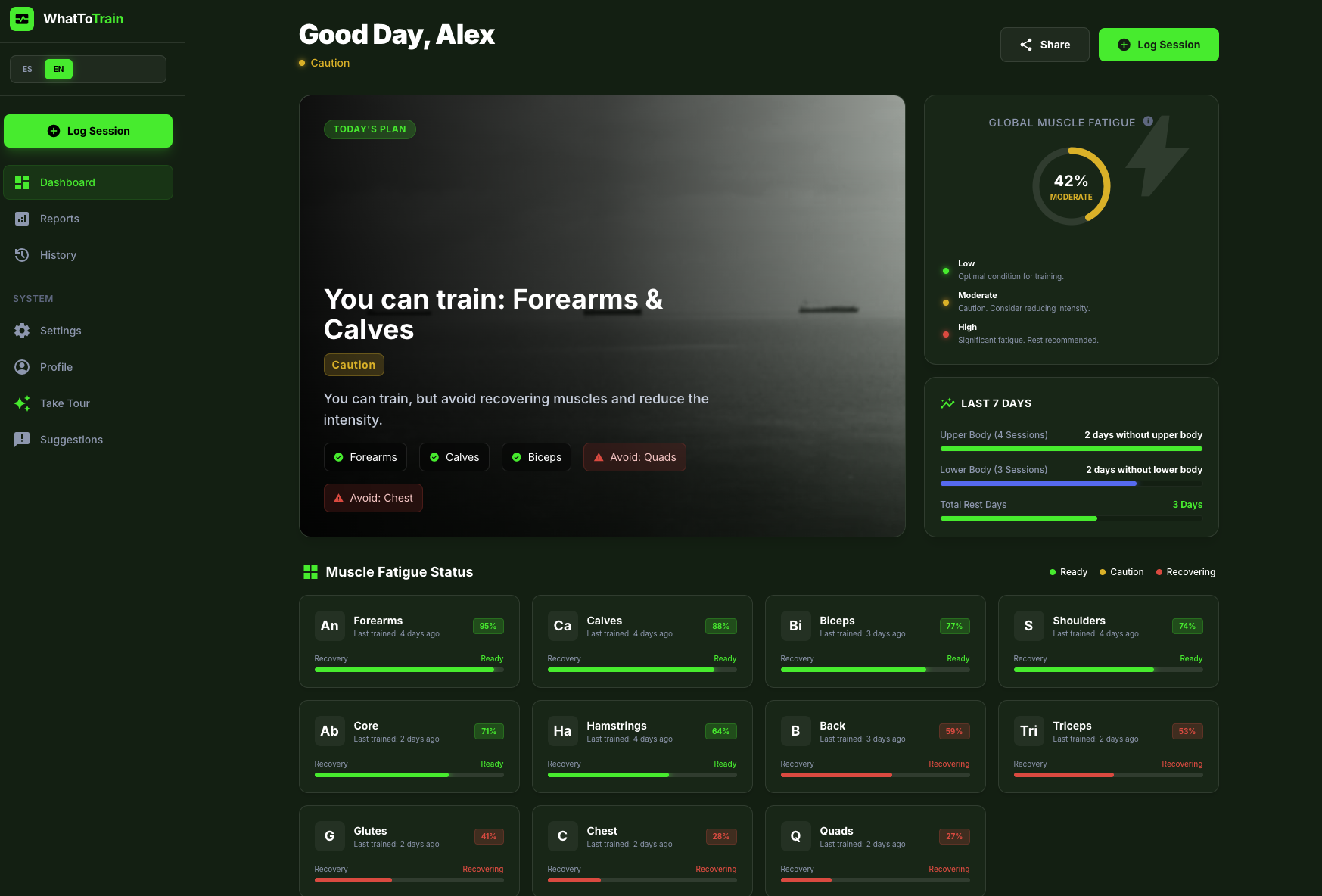
Task: Click the Core Ab icon tile
Action: 329,731
